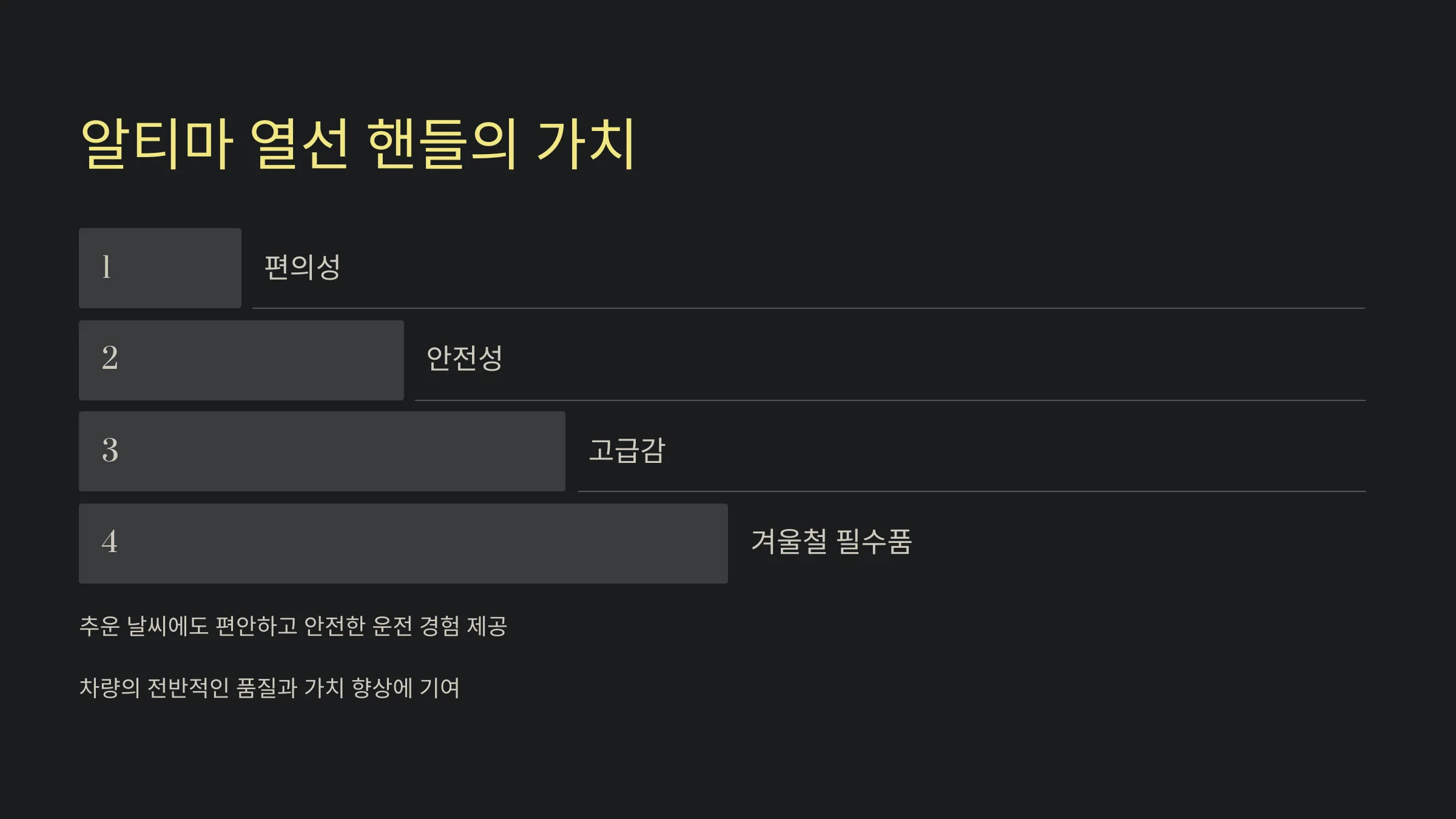Click the word 알티마 in the title

click(x=157, y=144)
